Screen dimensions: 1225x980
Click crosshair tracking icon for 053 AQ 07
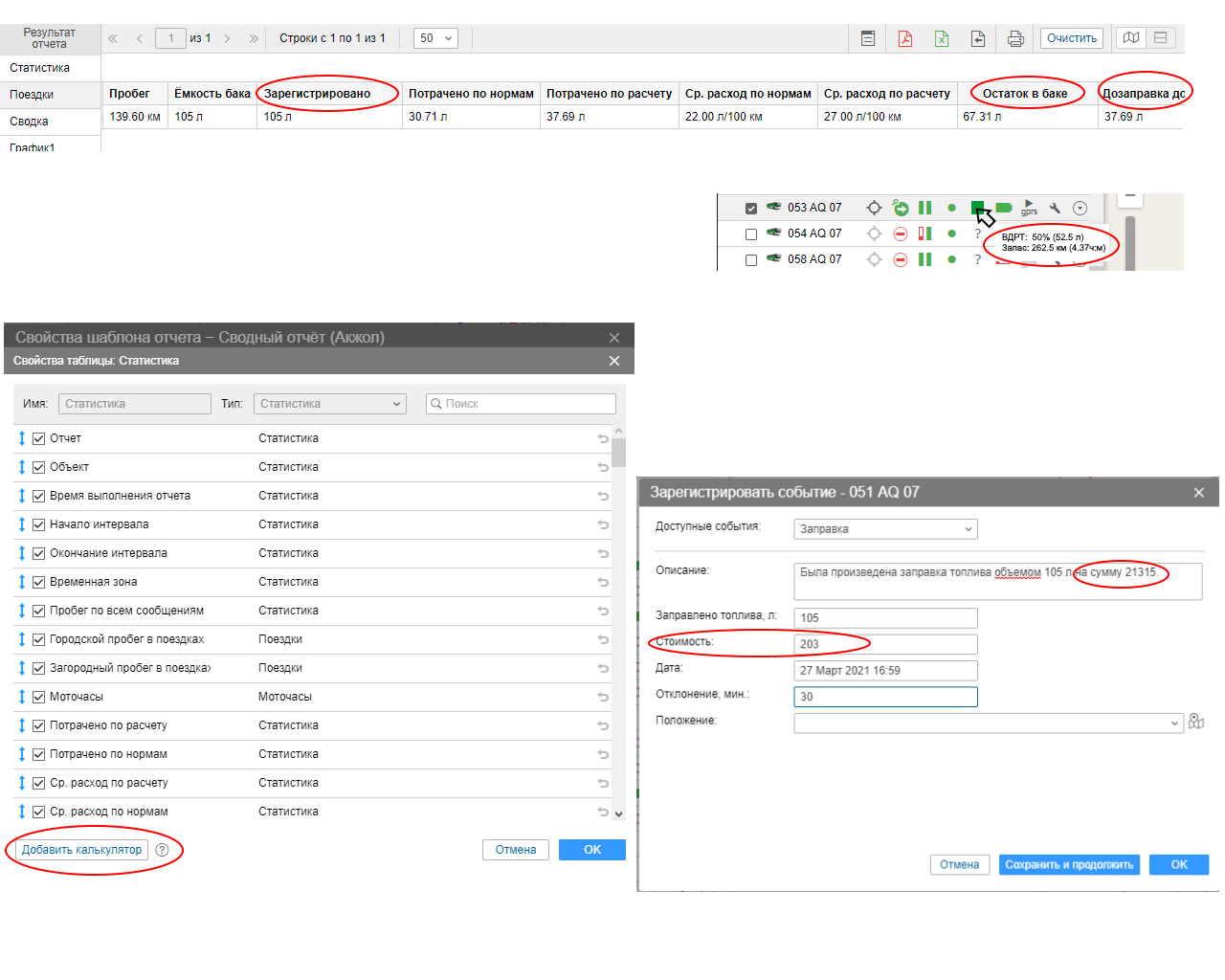tap(874, 208)
